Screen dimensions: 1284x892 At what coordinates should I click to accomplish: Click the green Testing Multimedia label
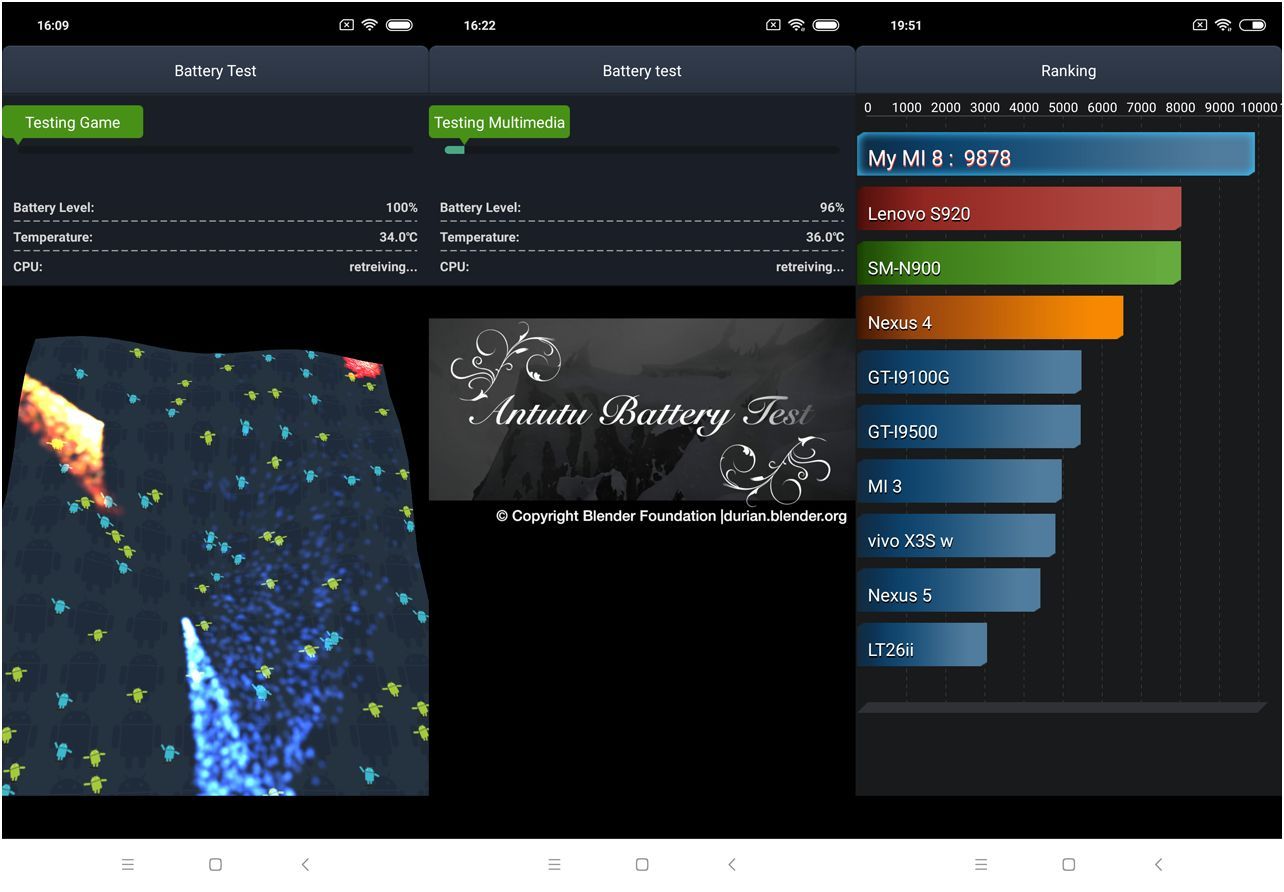pyautogui.click(x=499, y=122)
